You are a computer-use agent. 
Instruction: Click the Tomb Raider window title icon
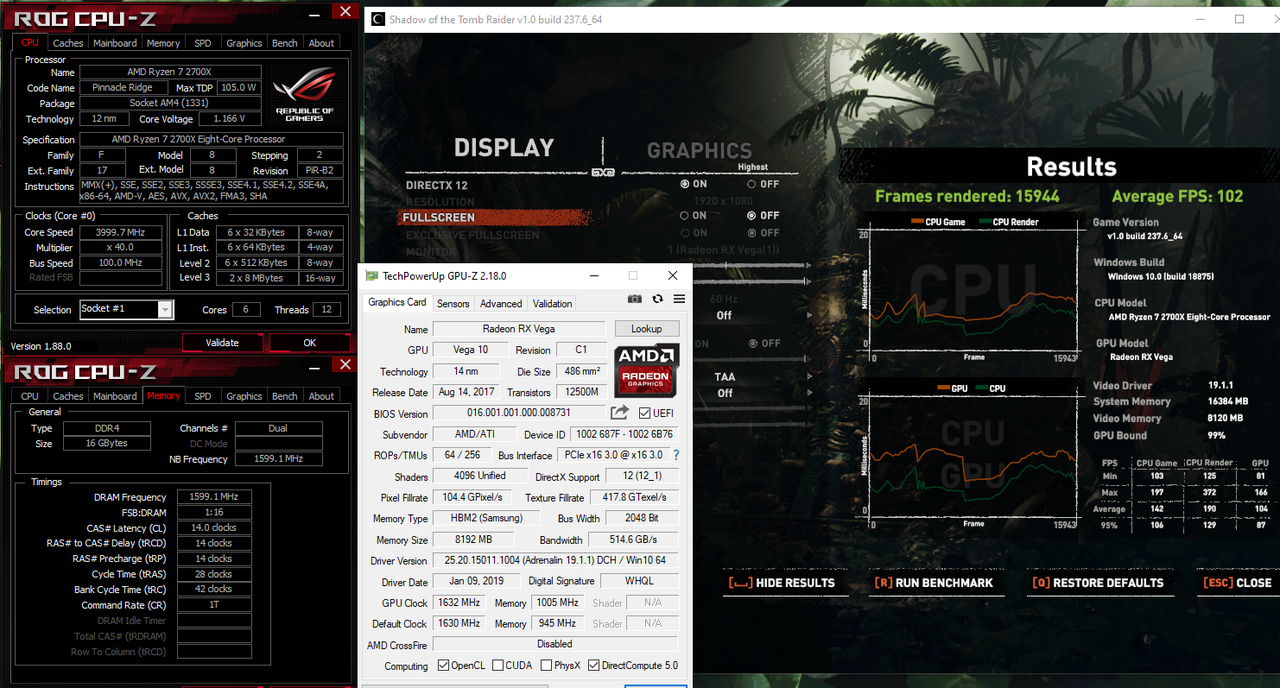pyautogui.click(x=376, y=19)
